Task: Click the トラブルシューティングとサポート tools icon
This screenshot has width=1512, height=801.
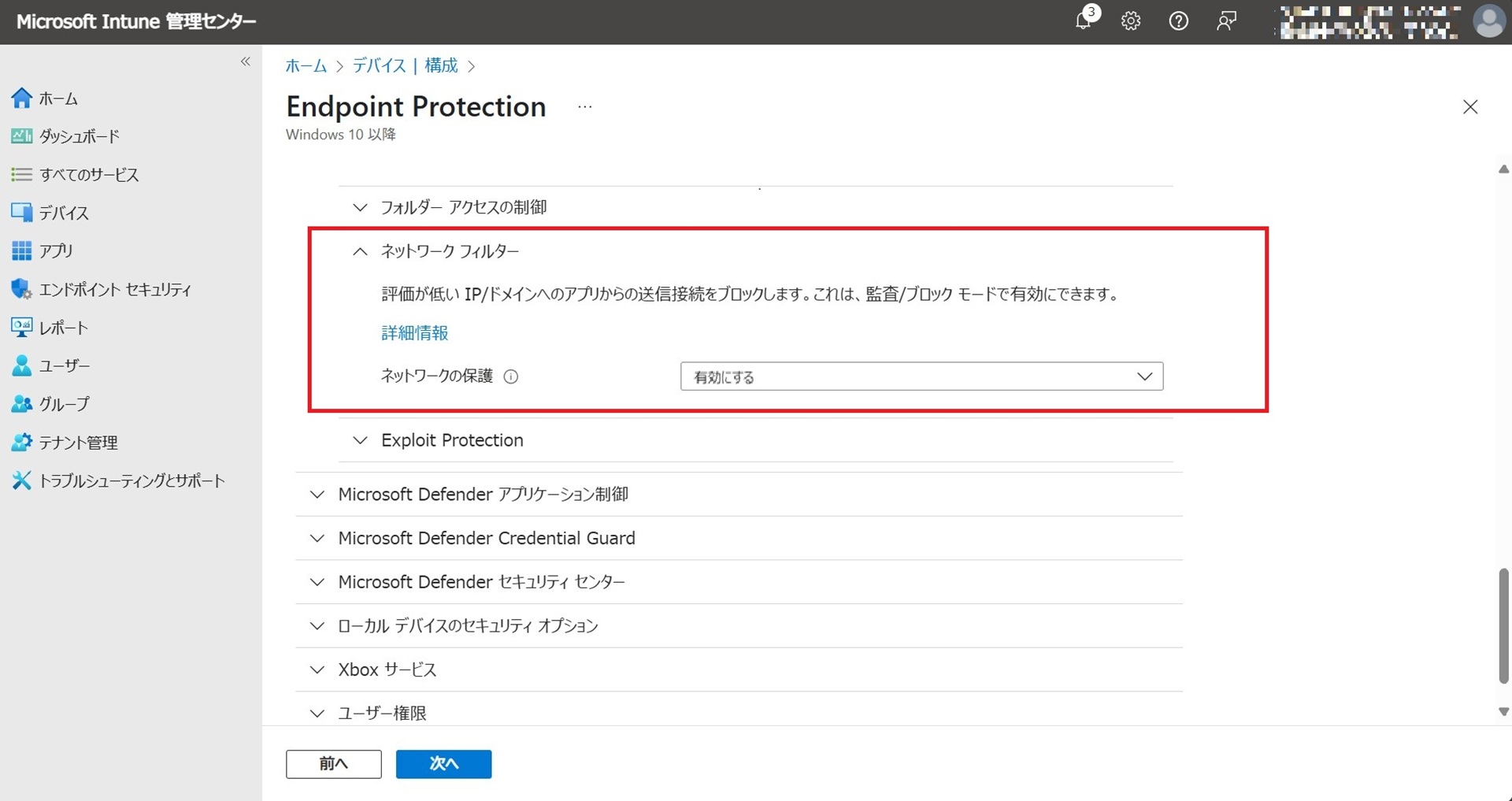Action: 22,480
